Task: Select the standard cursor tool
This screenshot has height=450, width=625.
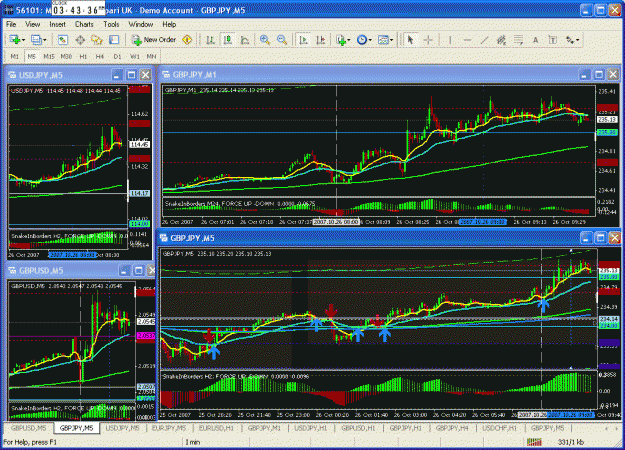Action: [410, 39]
